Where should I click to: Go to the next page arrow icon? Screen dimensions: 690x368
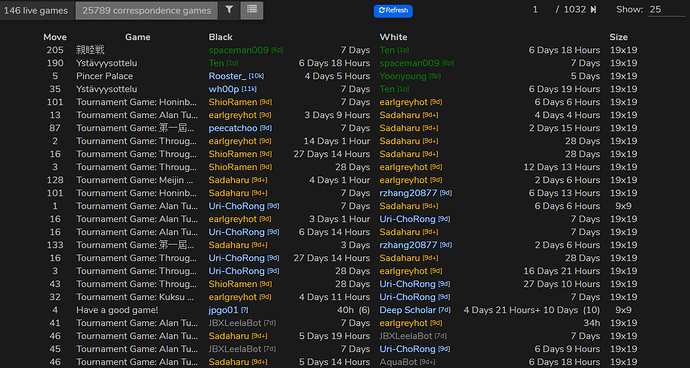point(593,10)
